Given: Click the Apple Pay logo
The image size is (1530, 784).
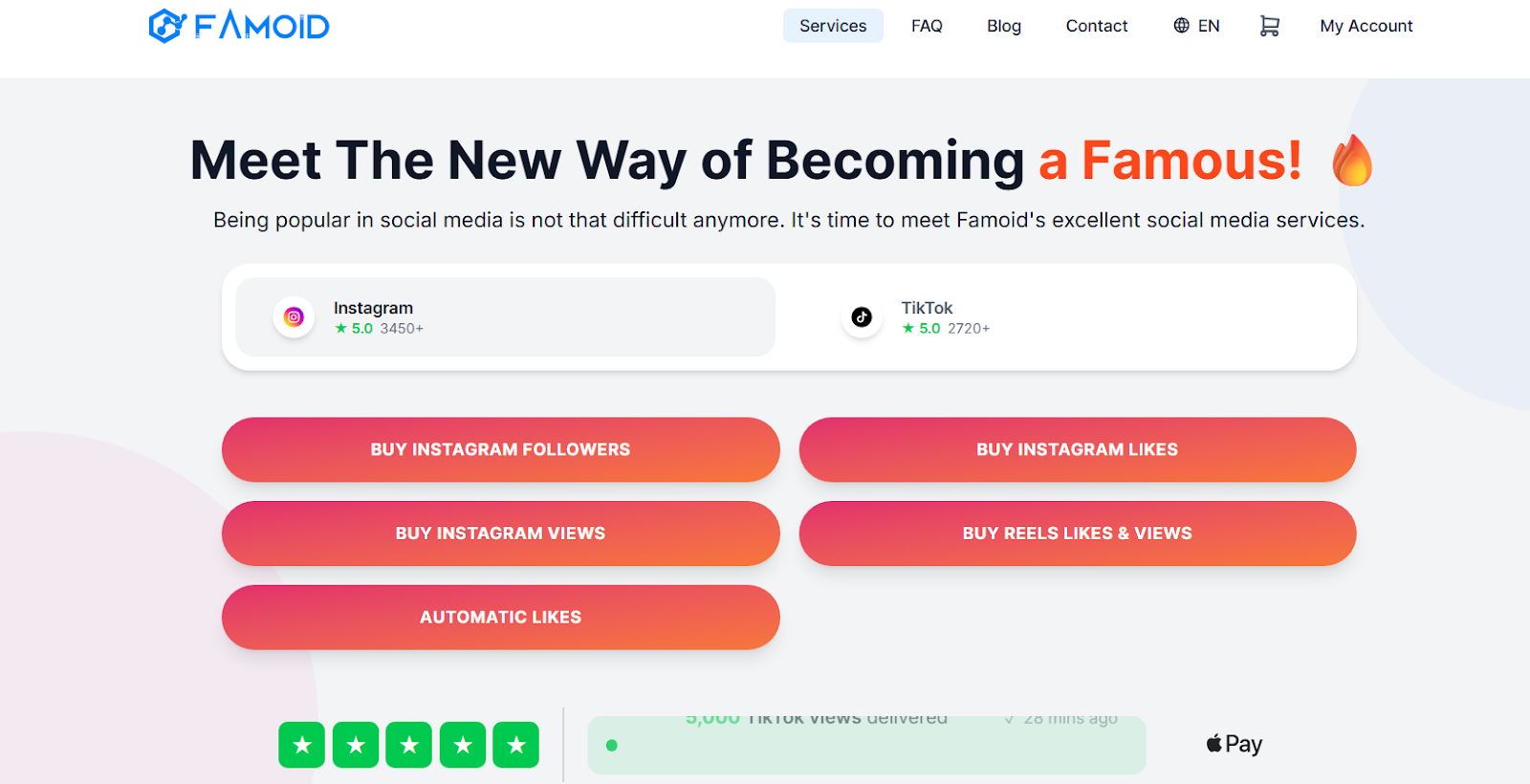Looking at the screenshot, I should pyautogui.click(x=1235, y=744).
